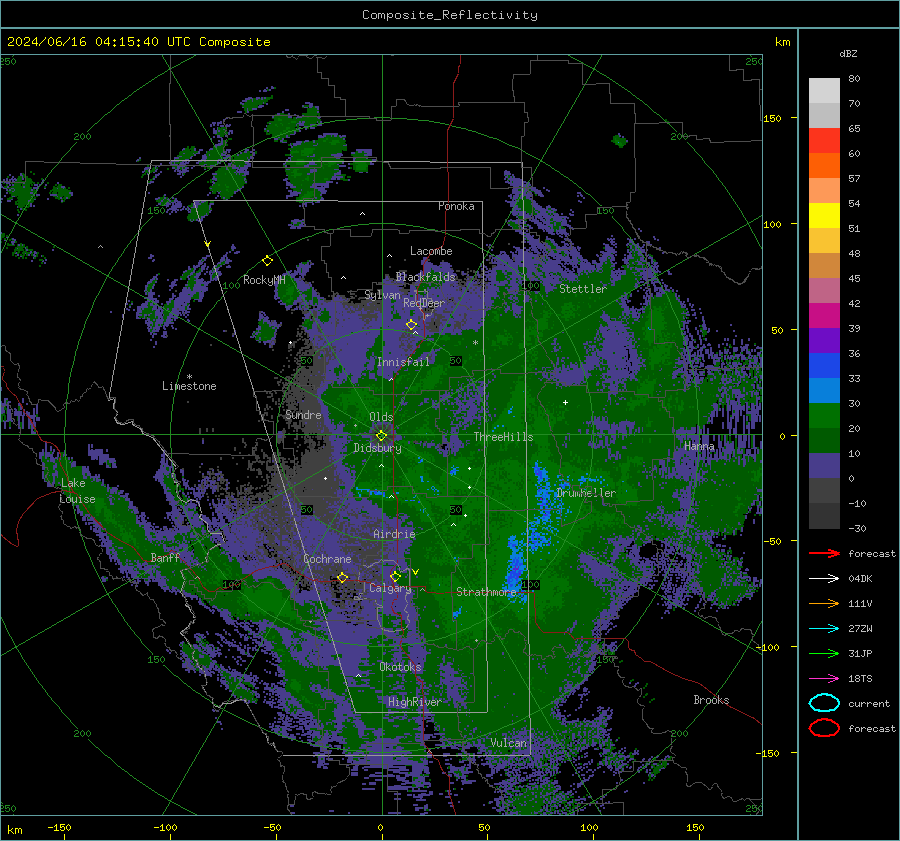Select the cyan 27ZW arrow icon
Image resolution: width=900 pixels, height=841 pixels.
click(x=824, y=629)
